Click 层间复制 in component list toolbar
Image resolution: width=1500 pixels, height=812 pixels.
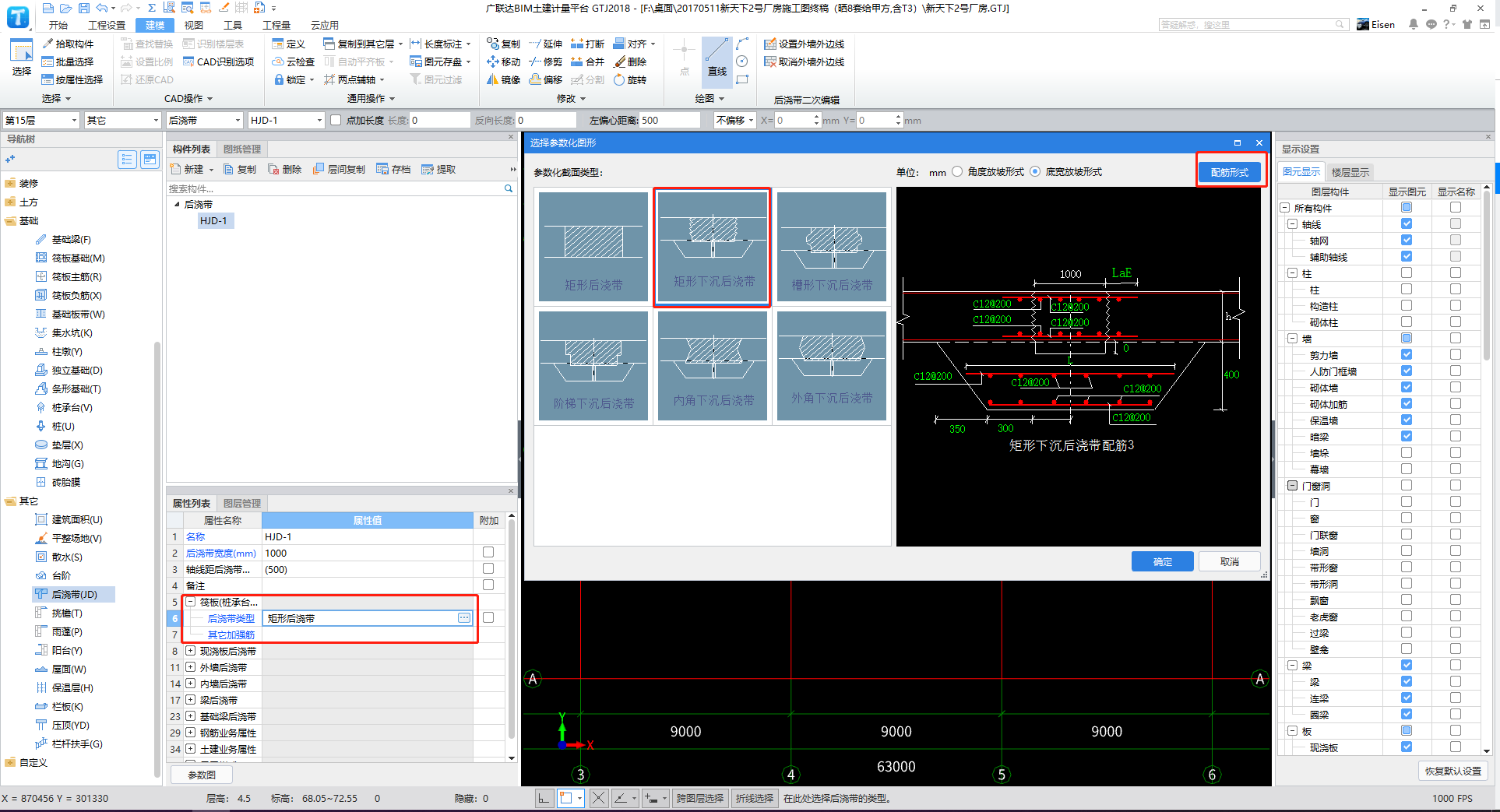[x=339, y=170]
